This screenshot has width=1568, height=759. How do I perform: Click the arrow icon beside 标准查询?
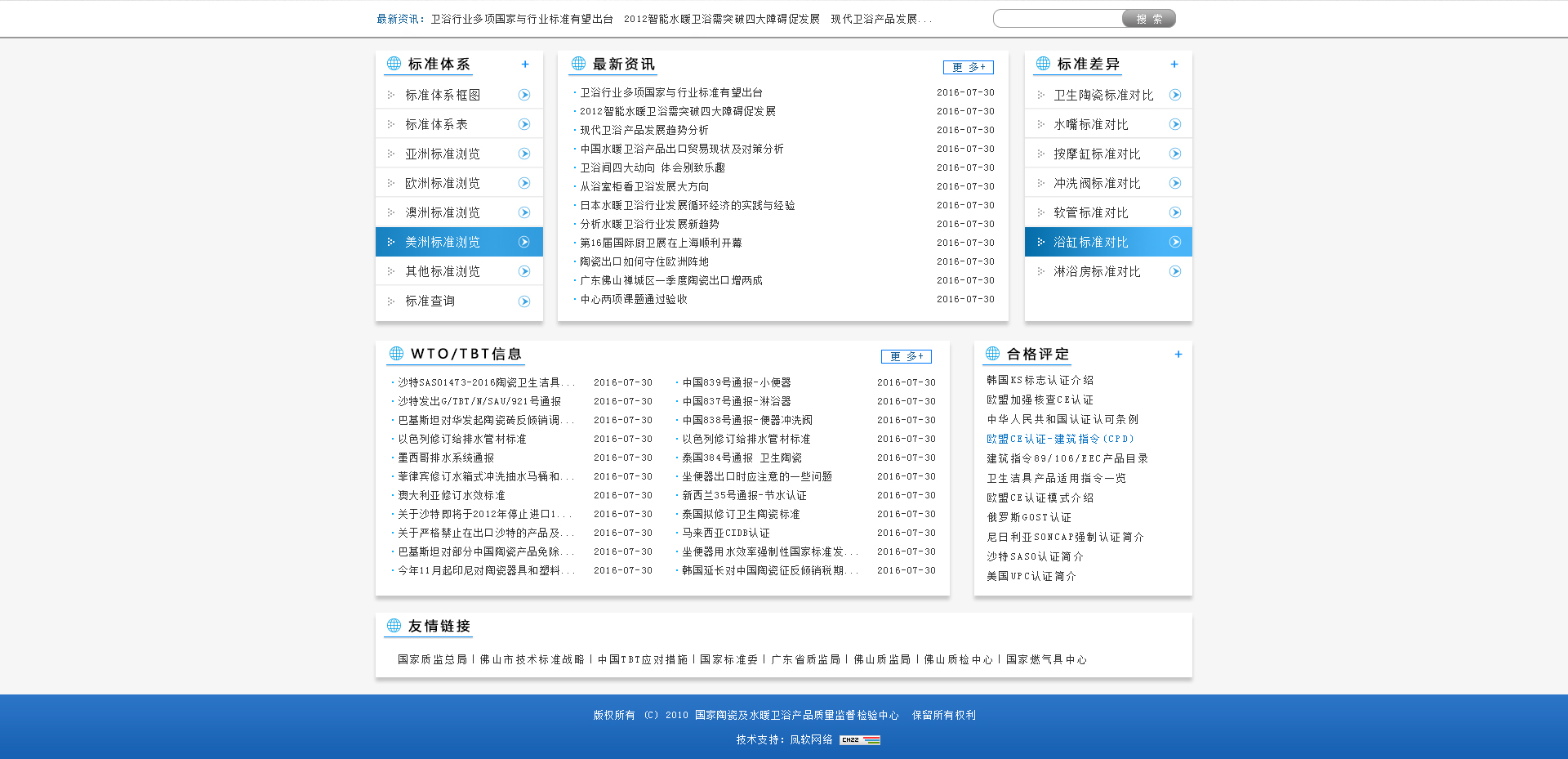click(524, 301)
